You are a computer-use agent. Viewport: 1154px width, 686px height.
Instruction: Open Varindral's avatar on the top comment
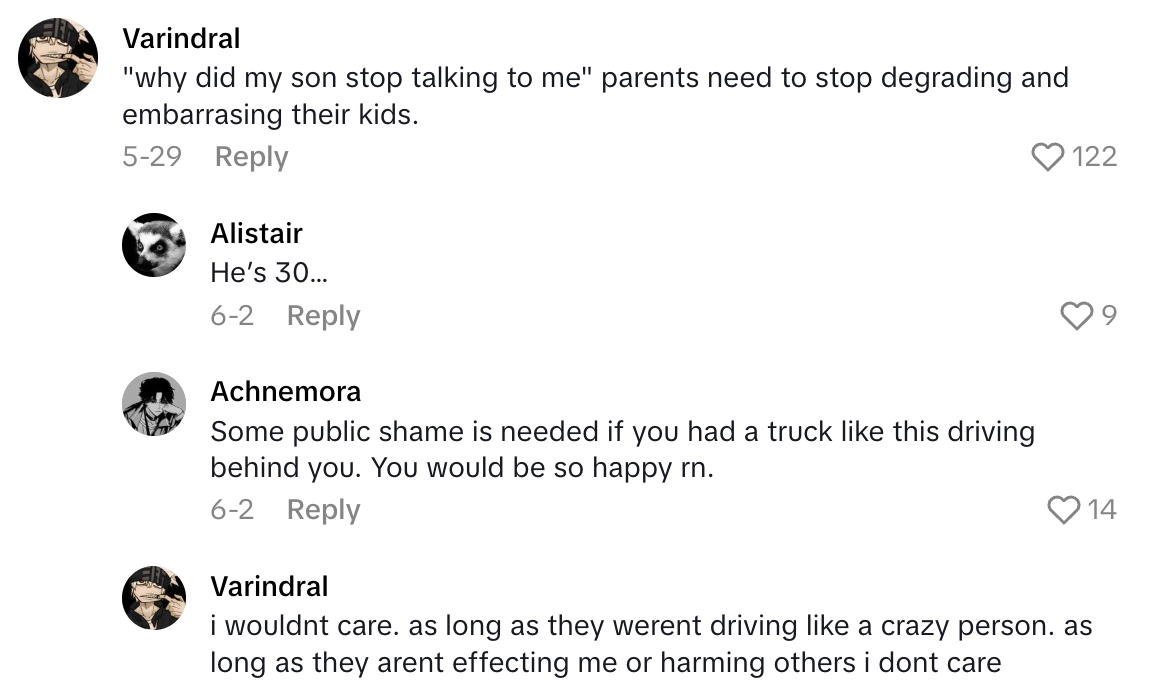coord(59,58)
